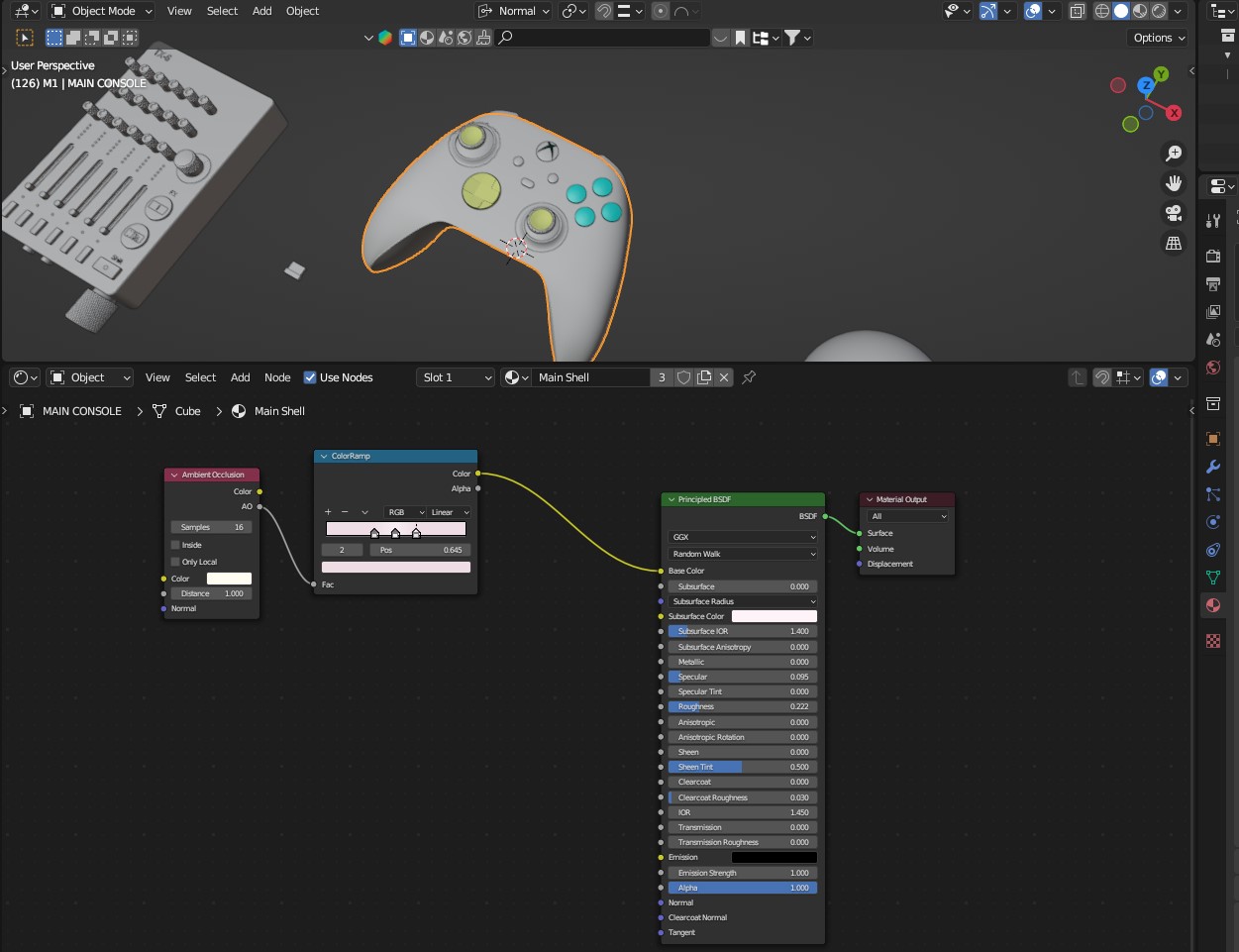
Task: Toggle camera view icon in viewport
Action: [x=1174, y=213]
